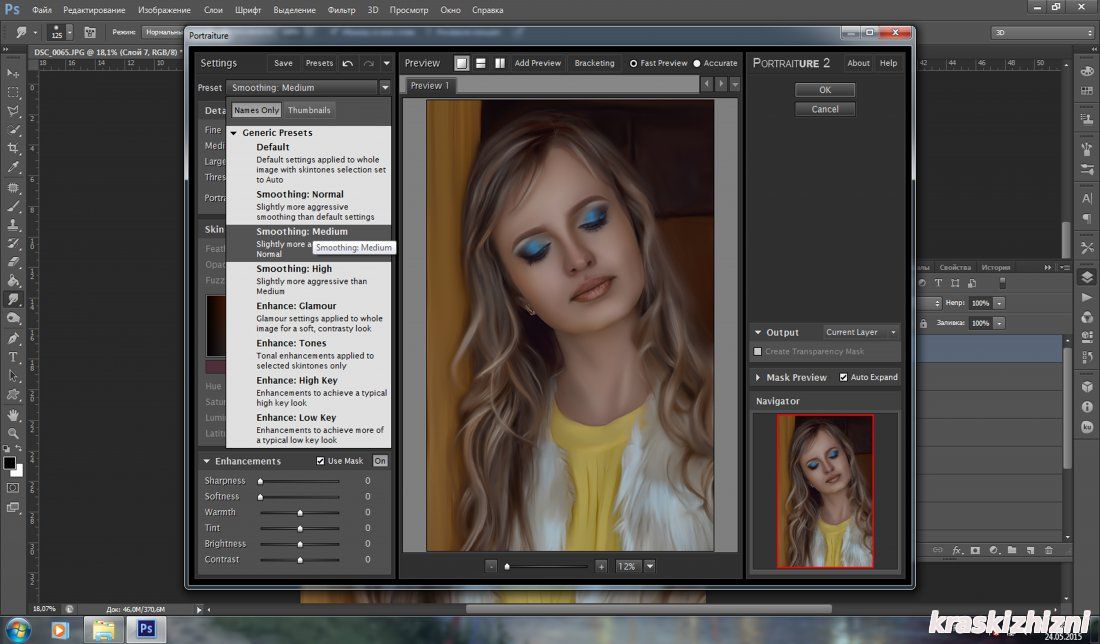Choose the Enhance: Glamour preset
The height and width of the screenshot is (644, 1100).
309,317
